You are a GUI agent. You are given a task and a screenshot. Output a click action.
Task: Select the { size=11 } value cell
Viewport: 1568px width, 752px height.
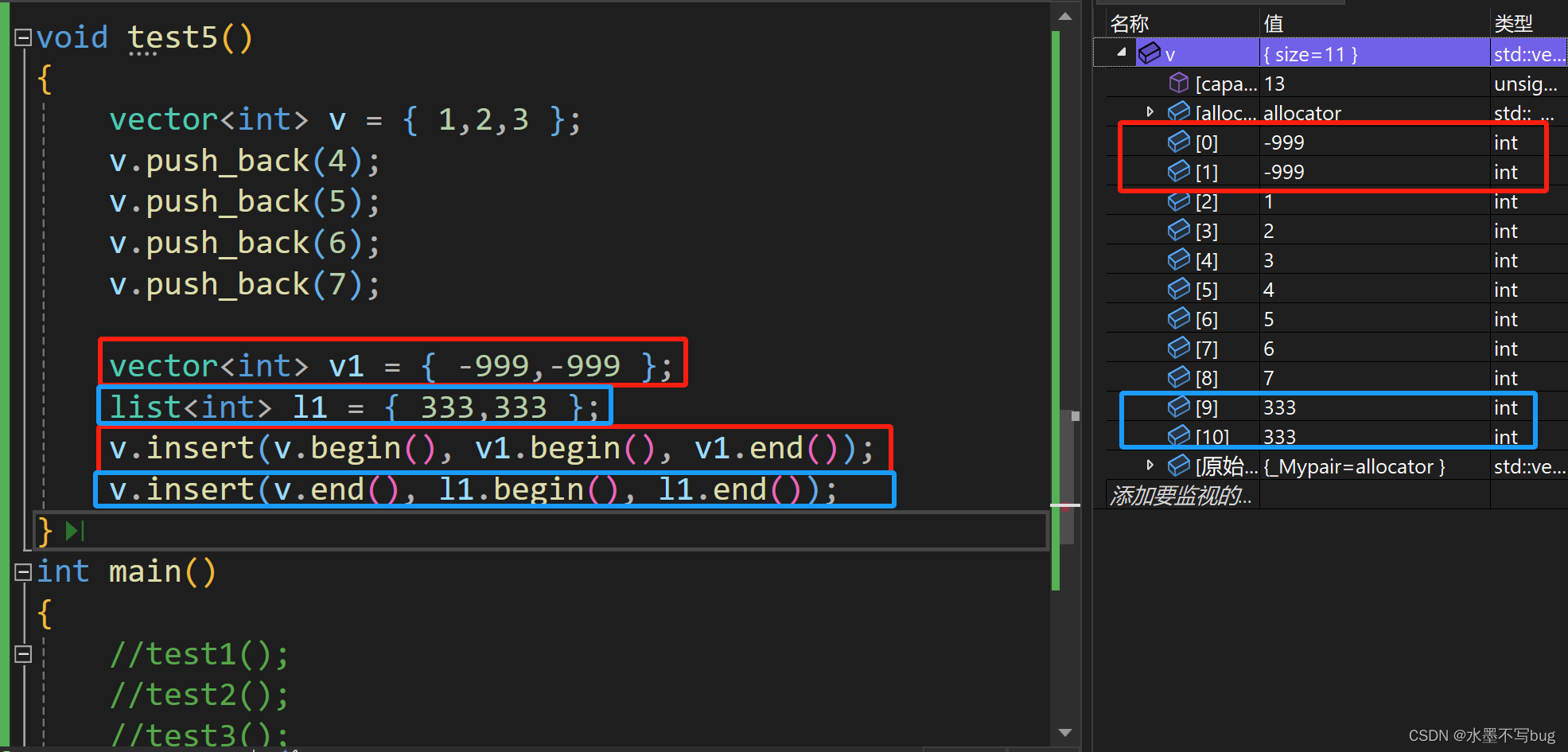1375,53
